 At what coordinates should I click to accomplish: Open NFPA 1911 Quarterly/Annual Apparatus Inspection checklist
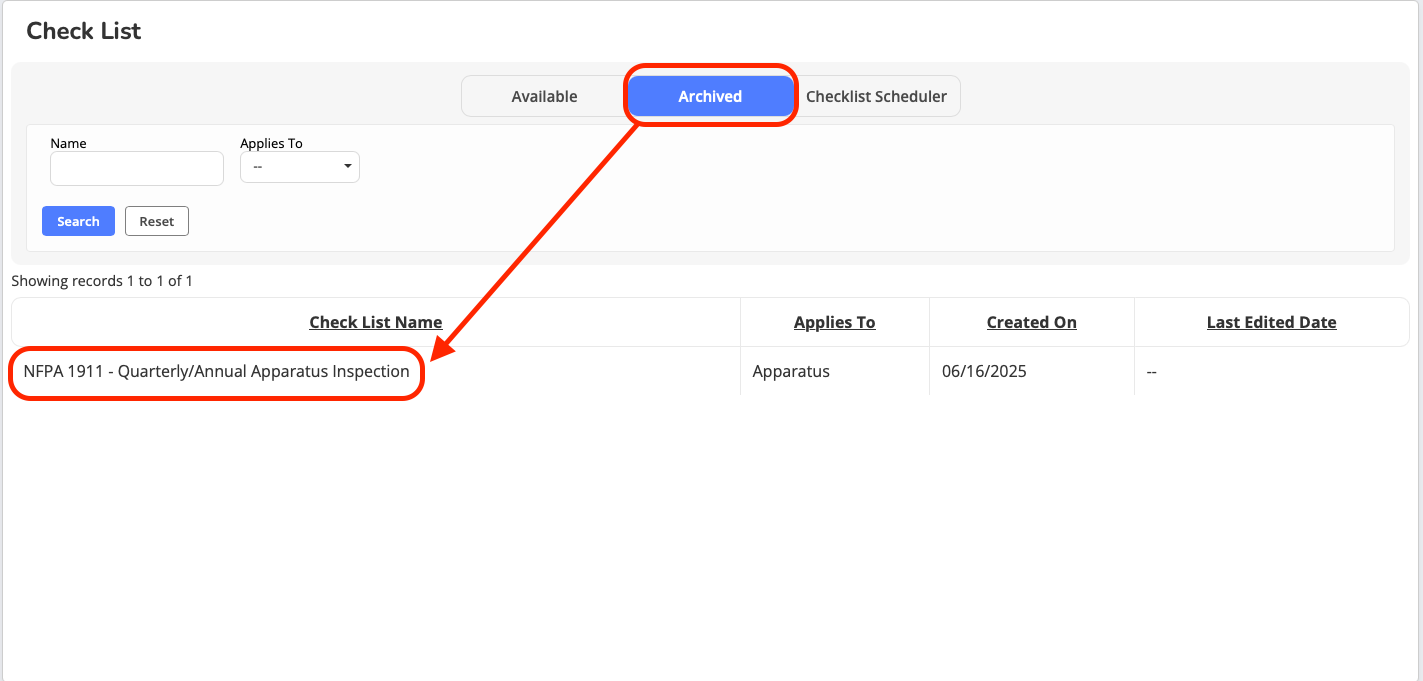[x=216, y=371]
